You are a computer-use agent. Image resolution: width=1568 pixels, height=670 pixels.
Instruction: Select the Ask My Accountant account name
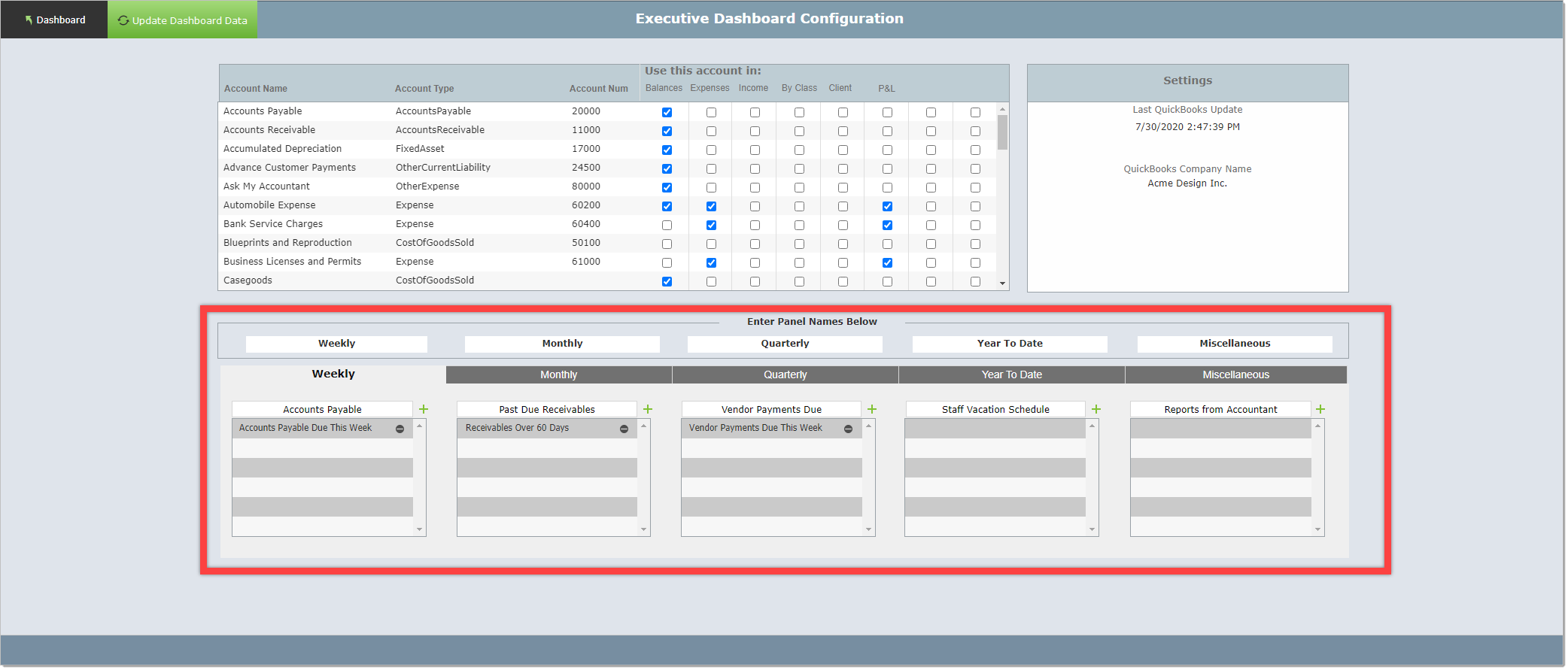pos(266,186)
